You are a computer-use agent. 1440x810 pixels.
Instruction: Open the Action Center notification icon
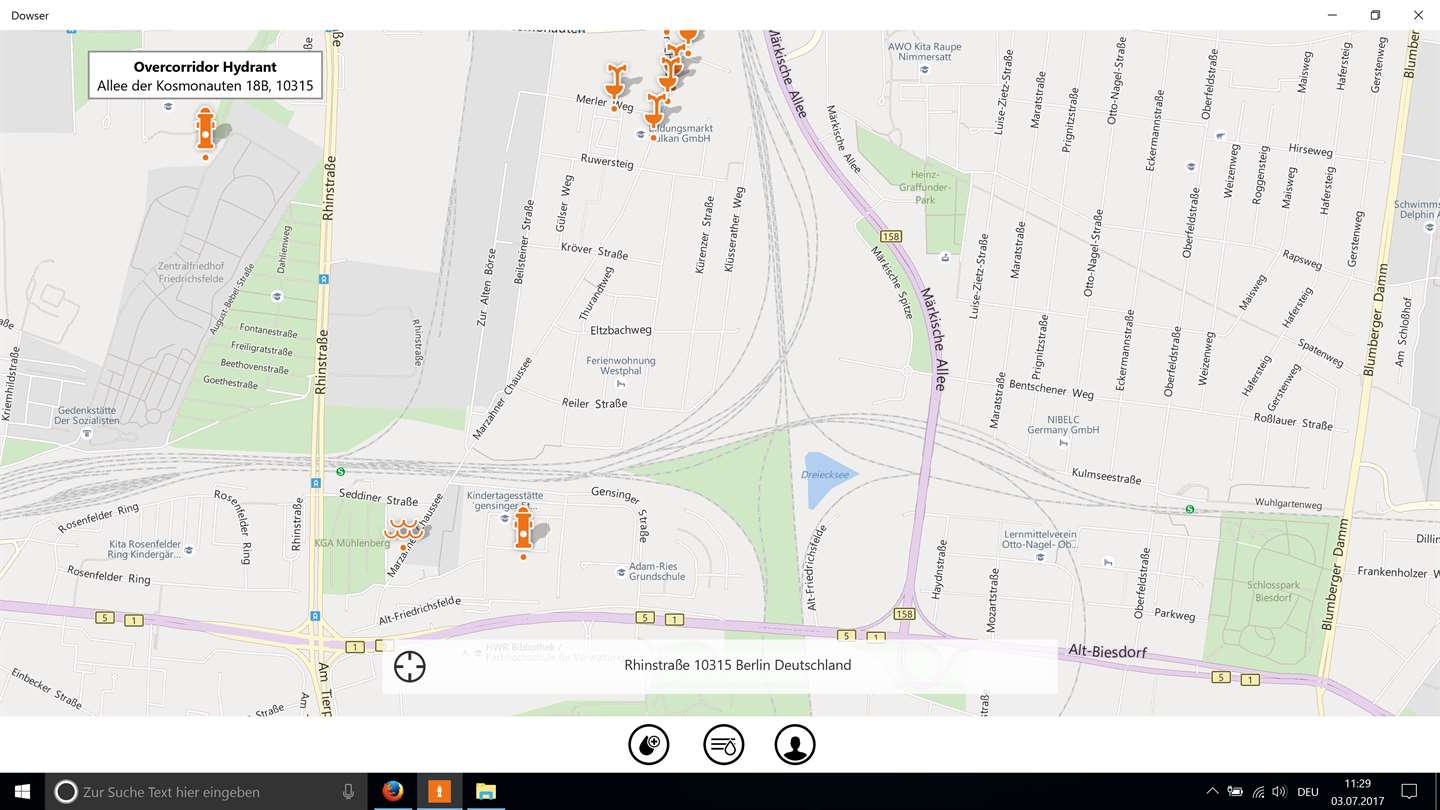pos(1409,791)
